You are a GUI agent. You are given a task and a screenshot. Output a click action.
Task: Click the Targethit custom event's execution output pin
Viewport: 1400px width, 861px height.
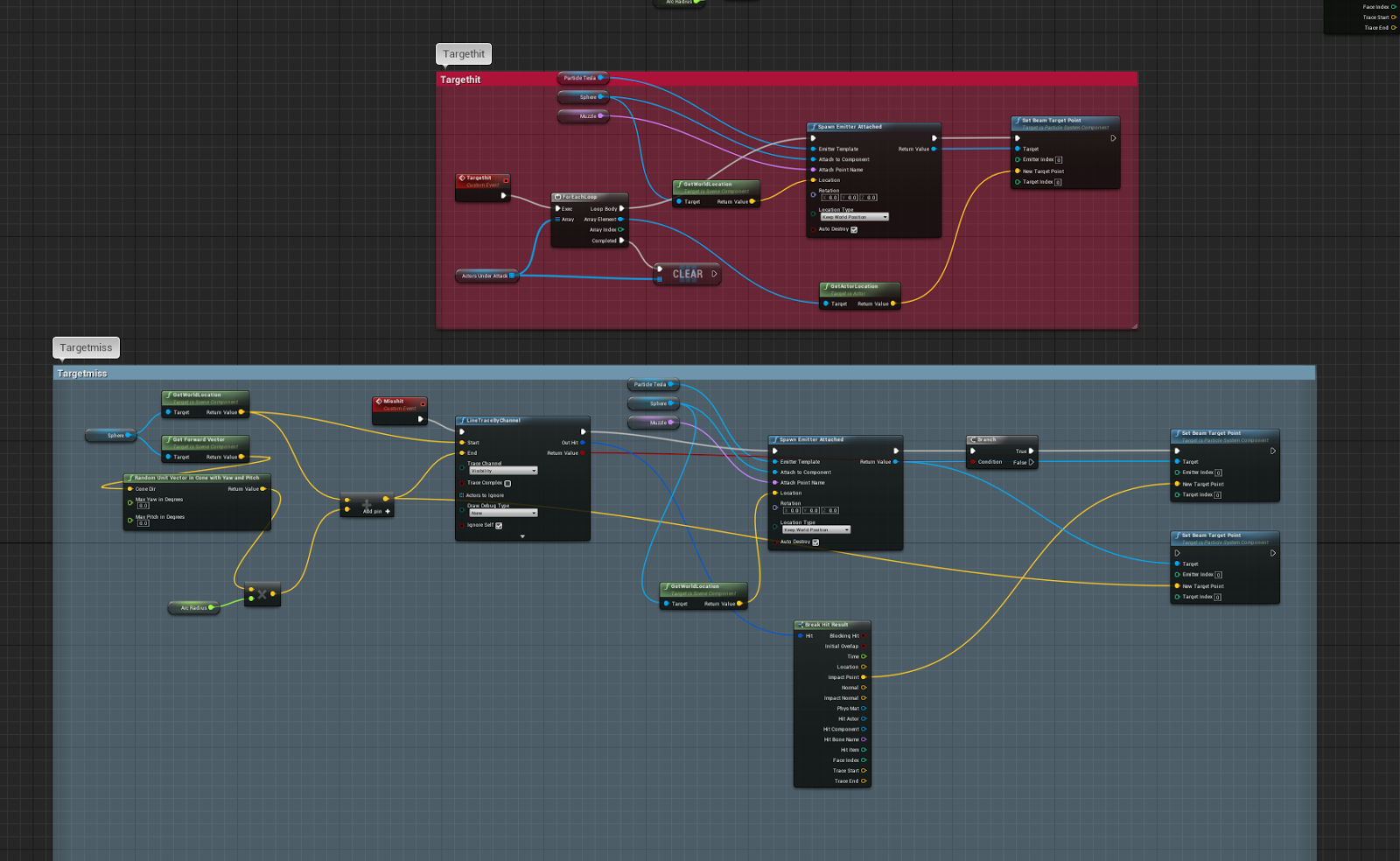(503, 195)
